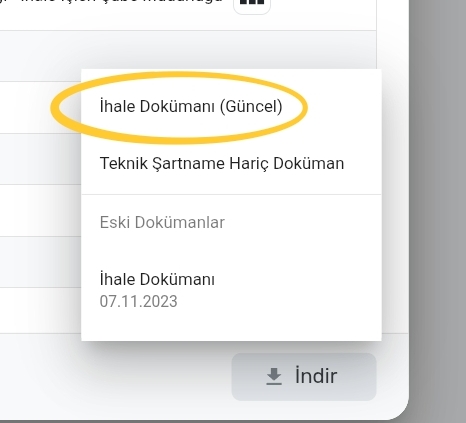Click the white dialog margin beside the dropdown menu
Screen dimensions: 466x423
click(395, 200)
